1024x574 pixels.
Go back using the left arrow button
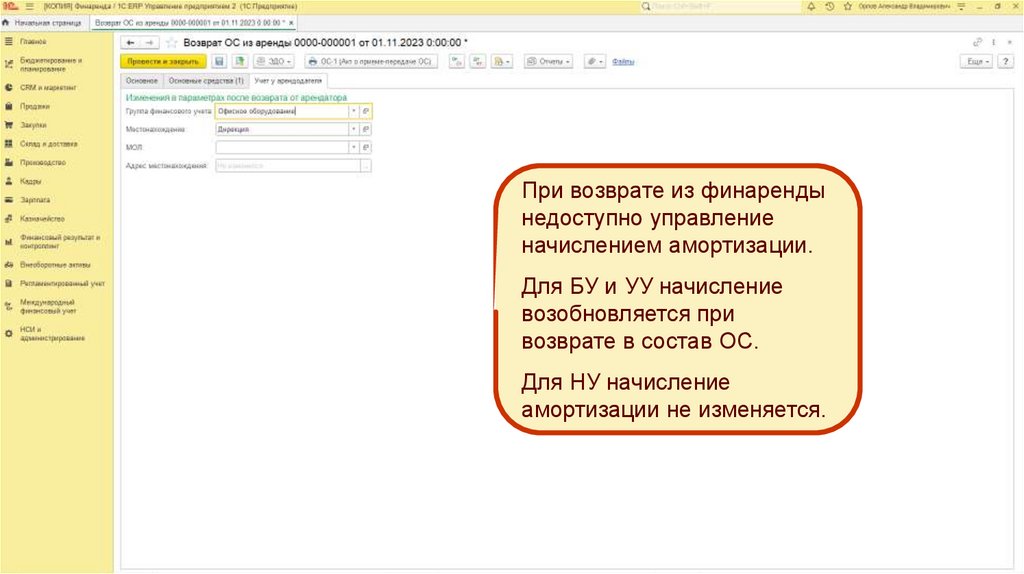coord(130,43)
